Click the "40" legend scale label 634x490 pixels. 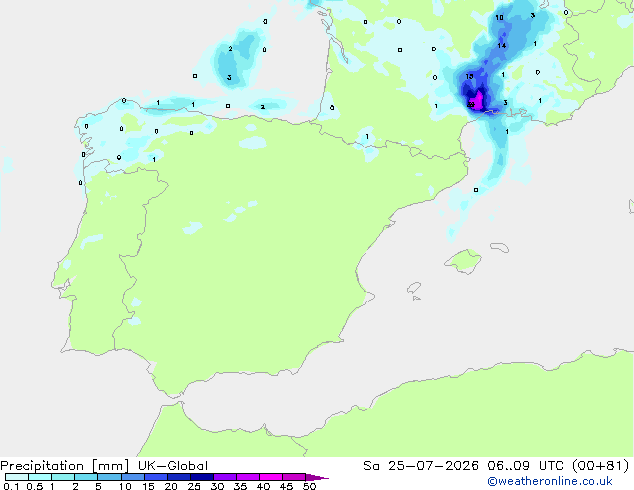click(x=263, y=486)
